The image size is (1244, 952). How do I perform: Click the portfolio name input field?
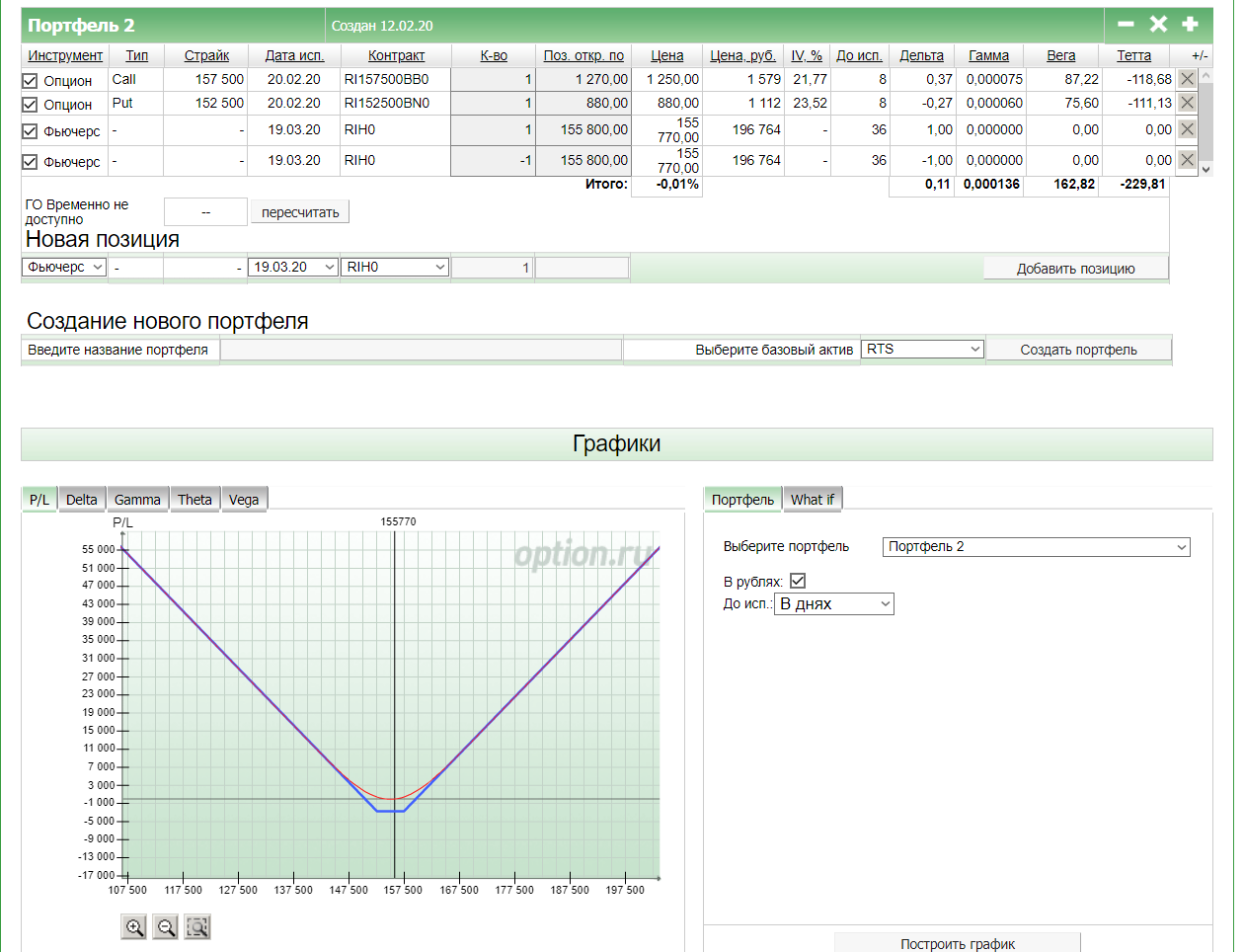pyautogui.click(x=422, y=350)
